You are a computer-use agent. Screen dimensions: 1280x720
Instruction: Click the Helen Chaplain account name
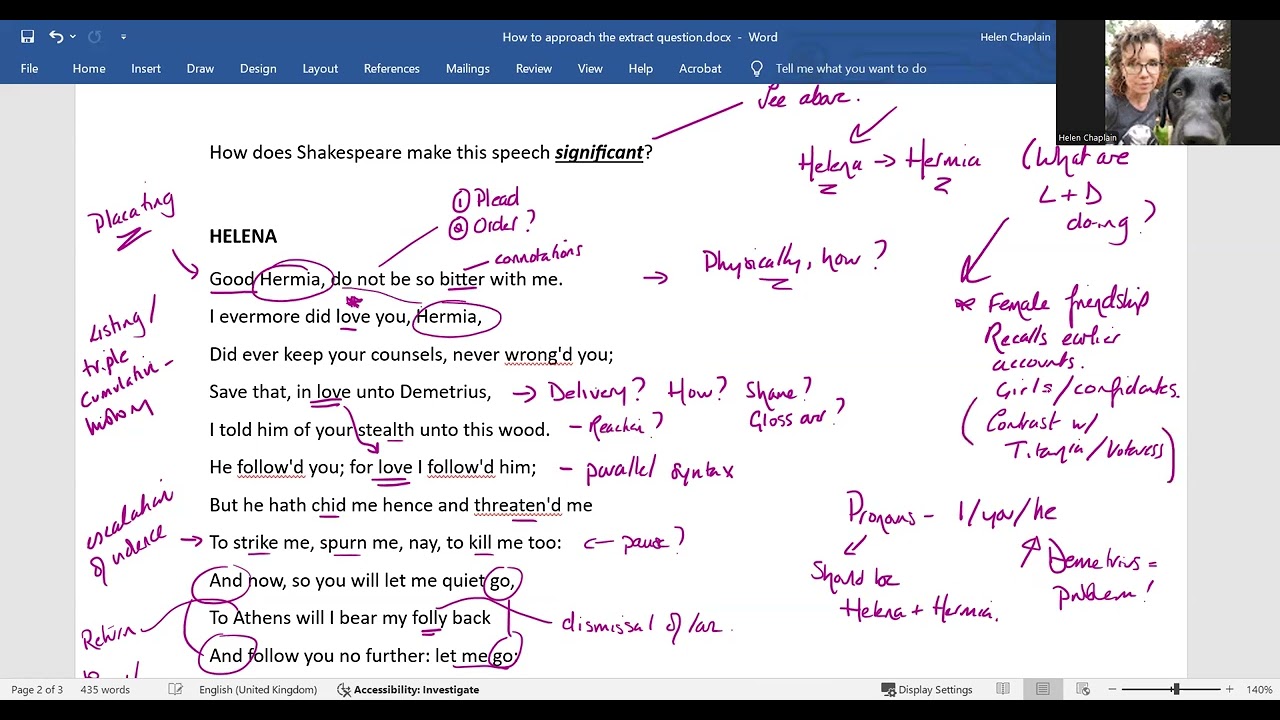[1015, 37]
